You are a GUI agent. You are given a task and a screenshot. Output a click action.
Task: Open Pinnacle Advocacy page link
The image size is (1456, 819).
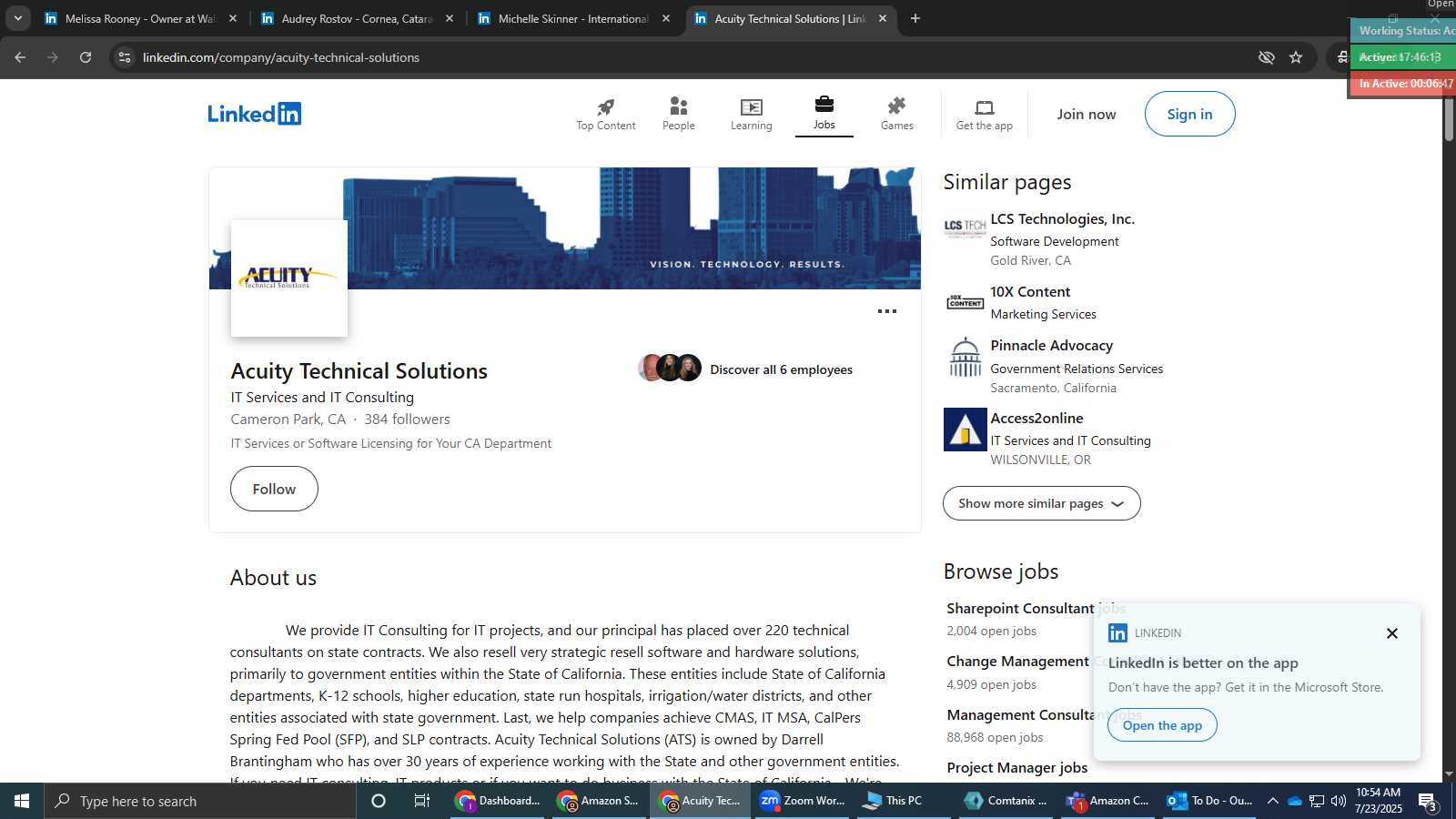pyautogui.click(x=1051, y=345)
